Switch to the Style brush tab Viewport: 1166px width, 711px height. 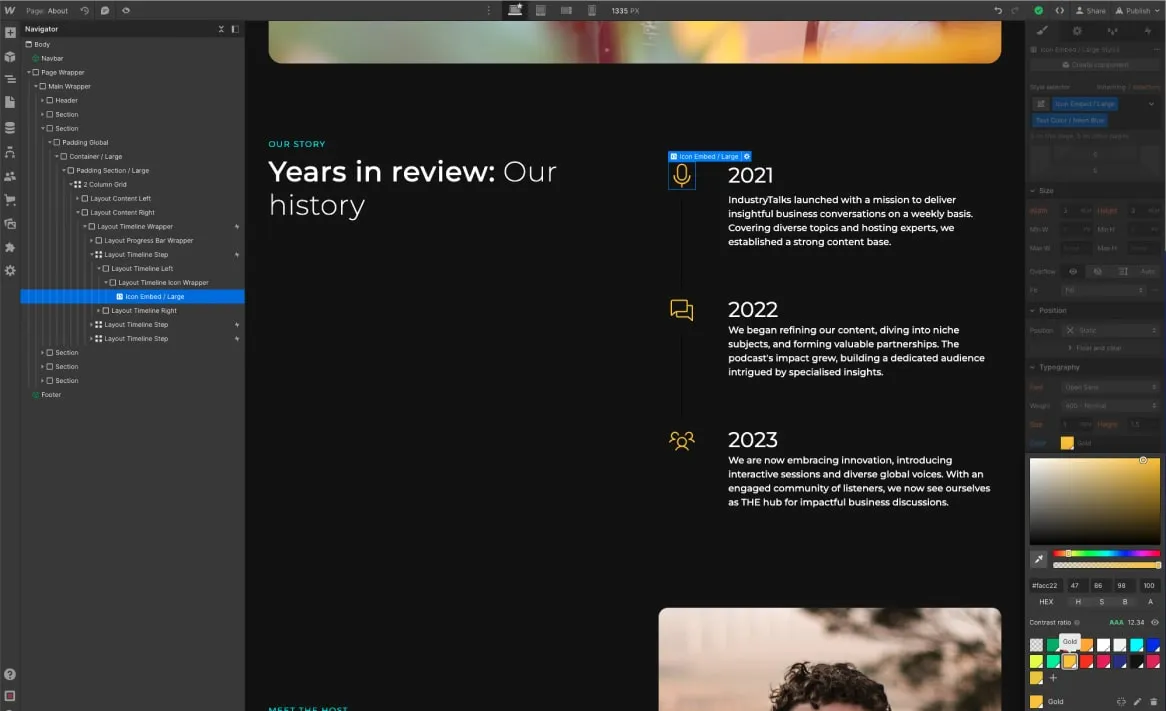pos(1042,30)
